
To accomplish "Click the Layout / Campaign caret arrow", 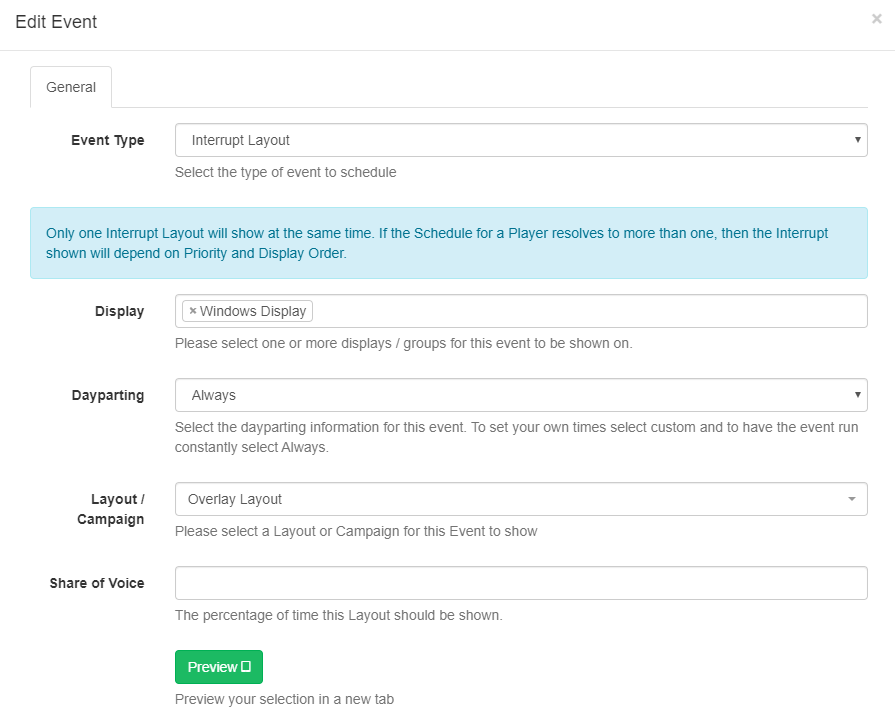I will (852, 499).
